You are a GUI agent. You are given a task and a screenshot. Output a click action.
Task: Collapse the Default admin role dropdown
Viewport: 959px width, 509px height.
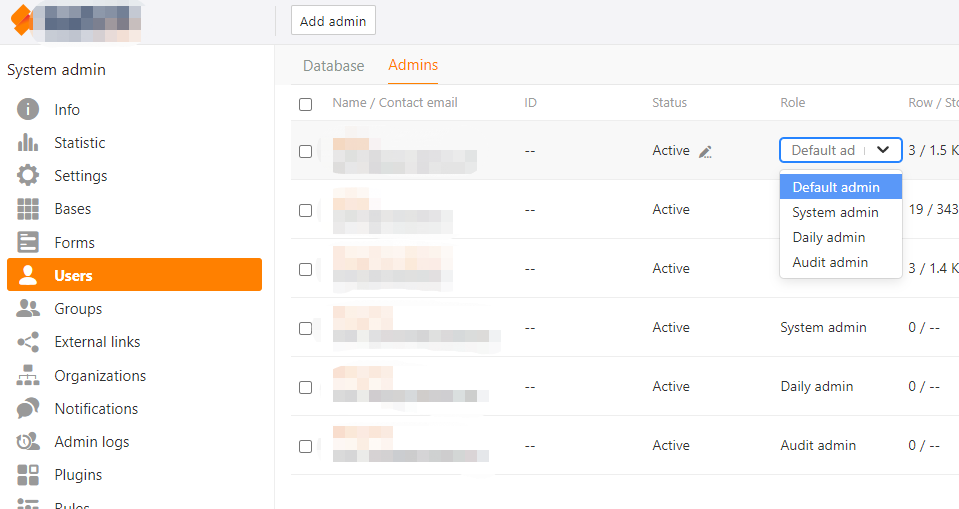pyautogui.click(x=882, y=150)
